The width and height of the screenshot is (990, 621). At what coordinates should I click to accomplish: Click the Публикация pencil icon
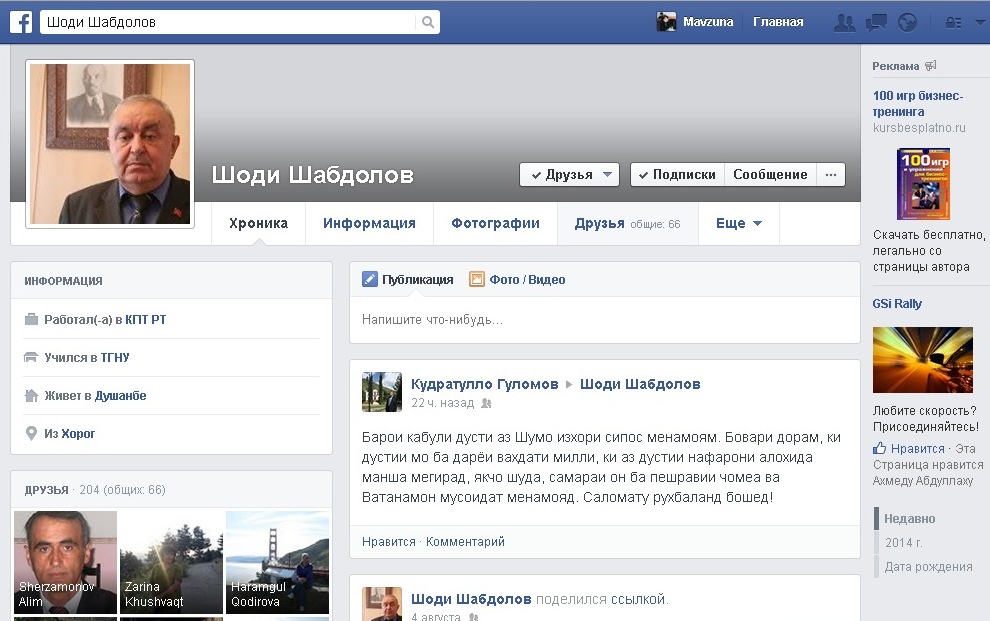click(370, 279)
